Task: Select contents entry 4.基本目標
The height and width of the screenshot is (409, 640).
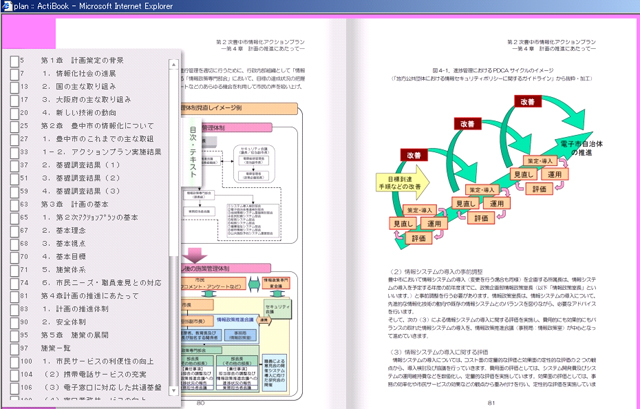Action: point(64,256)
